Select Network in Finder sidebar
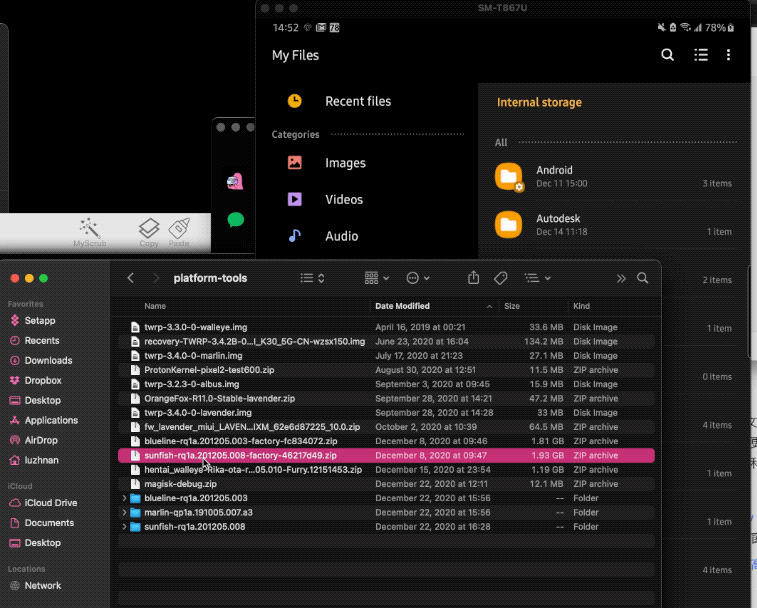The width and height of the screenshot is (757, 608). point(35,586)
